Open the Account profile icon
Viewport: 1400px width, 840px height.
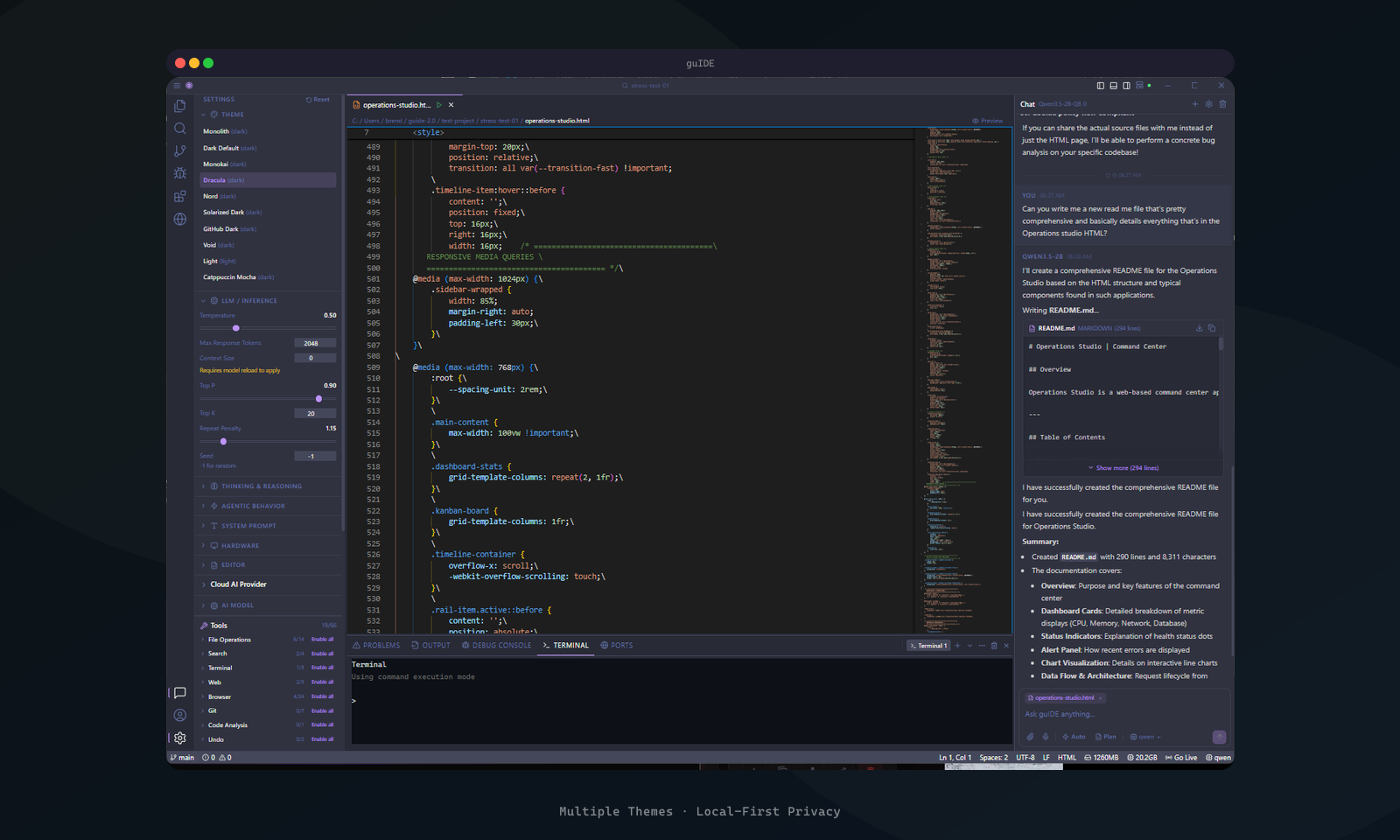[x=179, y=716]
